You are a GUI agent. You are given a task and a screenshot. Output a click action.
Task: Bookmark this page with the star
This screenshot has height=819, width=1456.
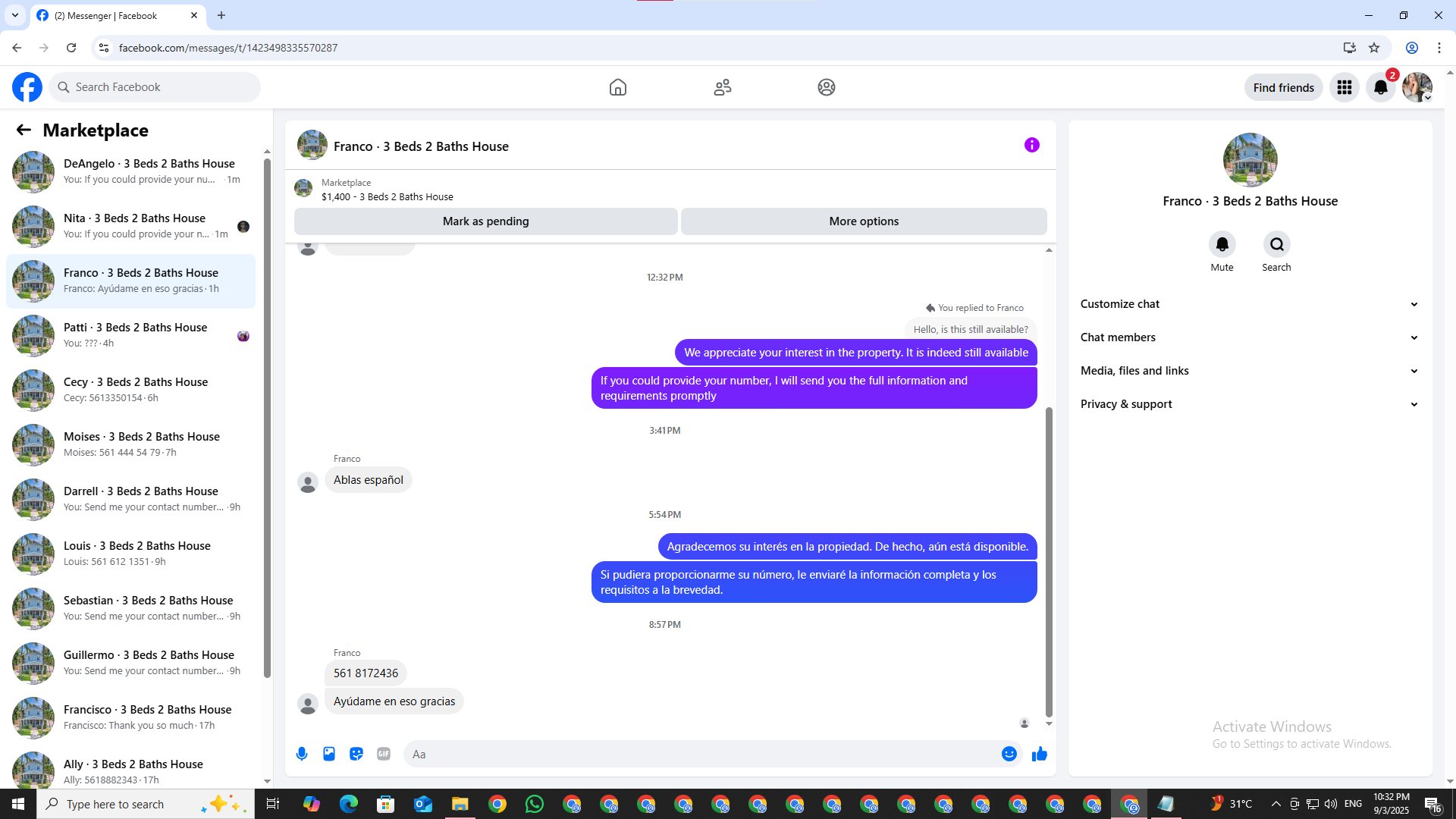[x=1374, y=48]
